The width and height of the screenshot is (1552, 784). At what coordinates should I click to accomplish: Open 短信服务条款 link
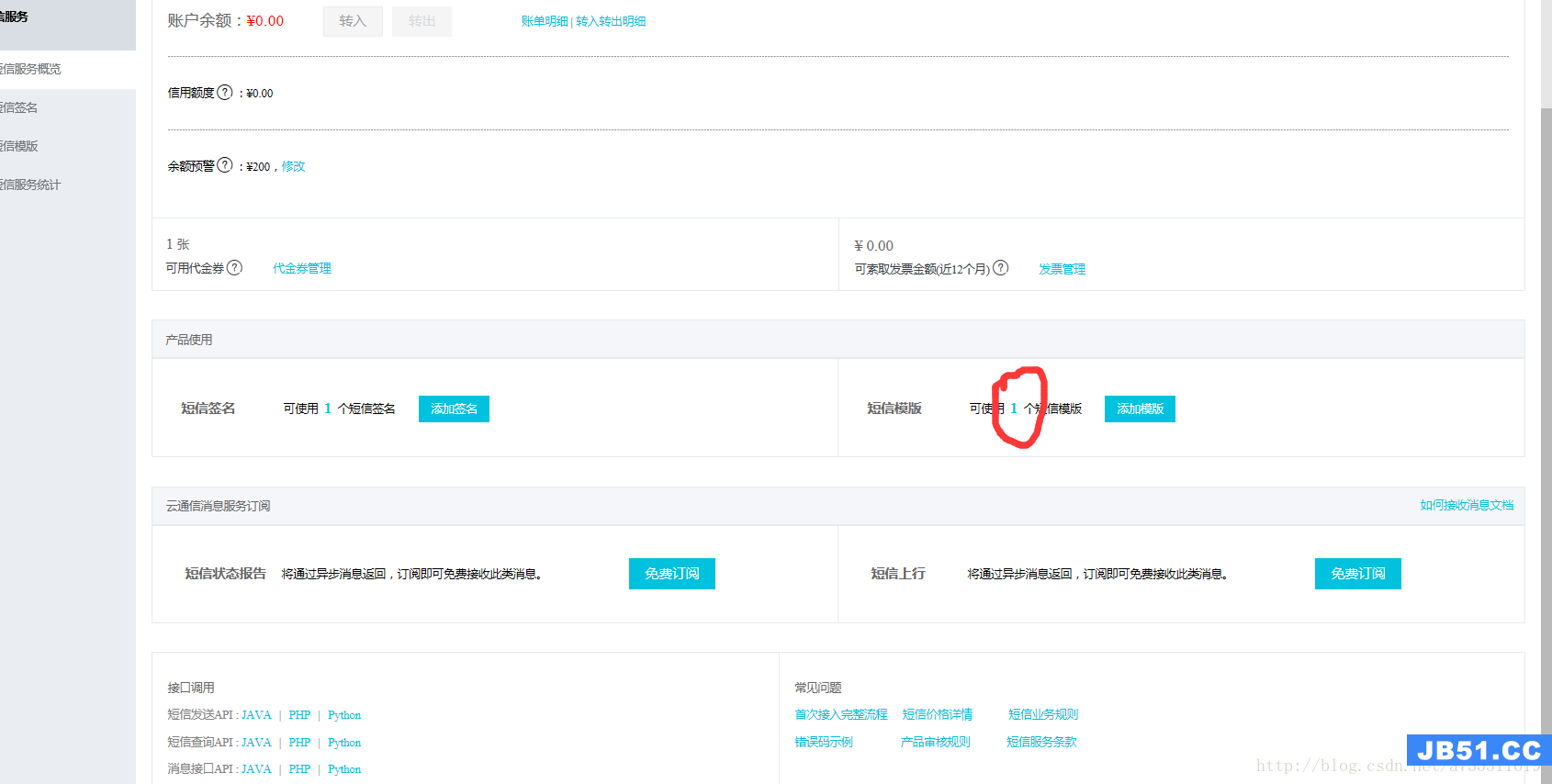[x=1041, y=742]
